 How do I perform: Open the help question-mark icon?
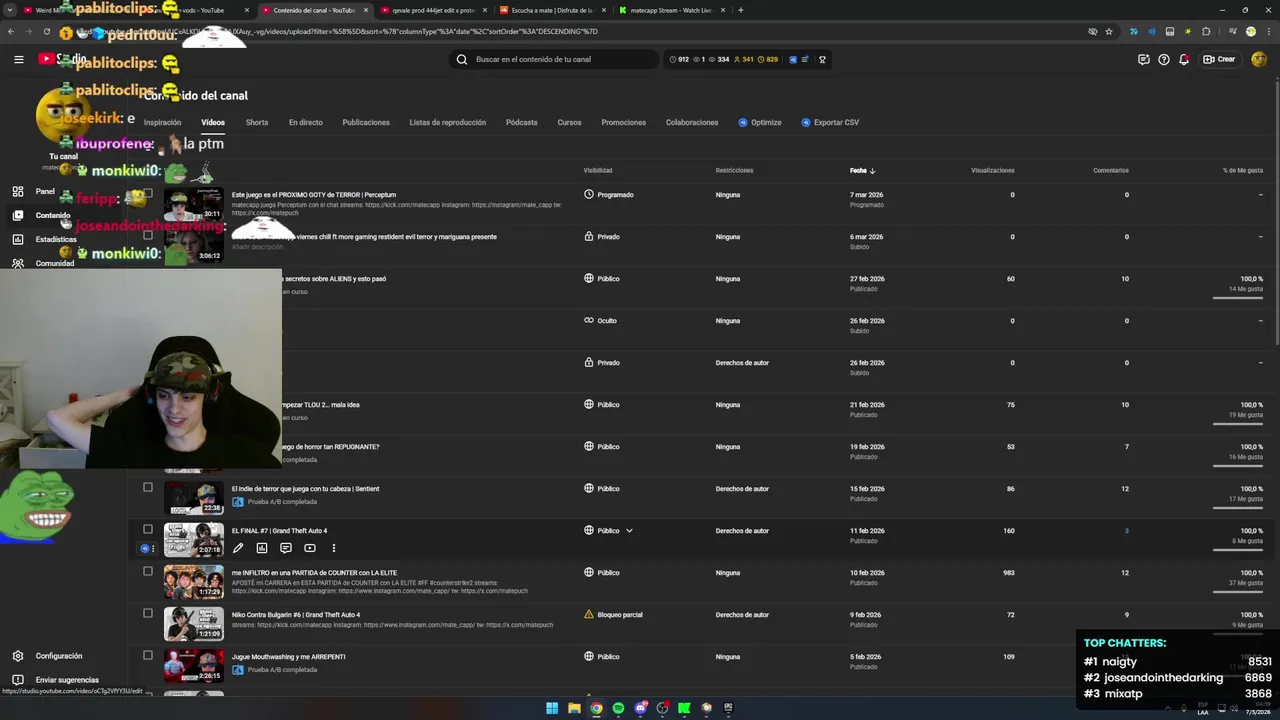coord(1164,59)
